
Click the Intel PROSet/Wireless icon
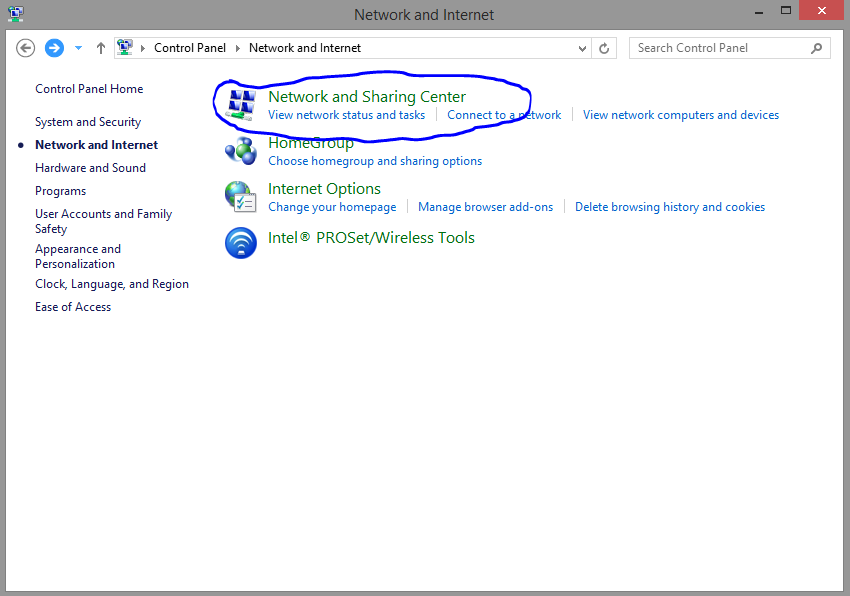coord(241,242)
